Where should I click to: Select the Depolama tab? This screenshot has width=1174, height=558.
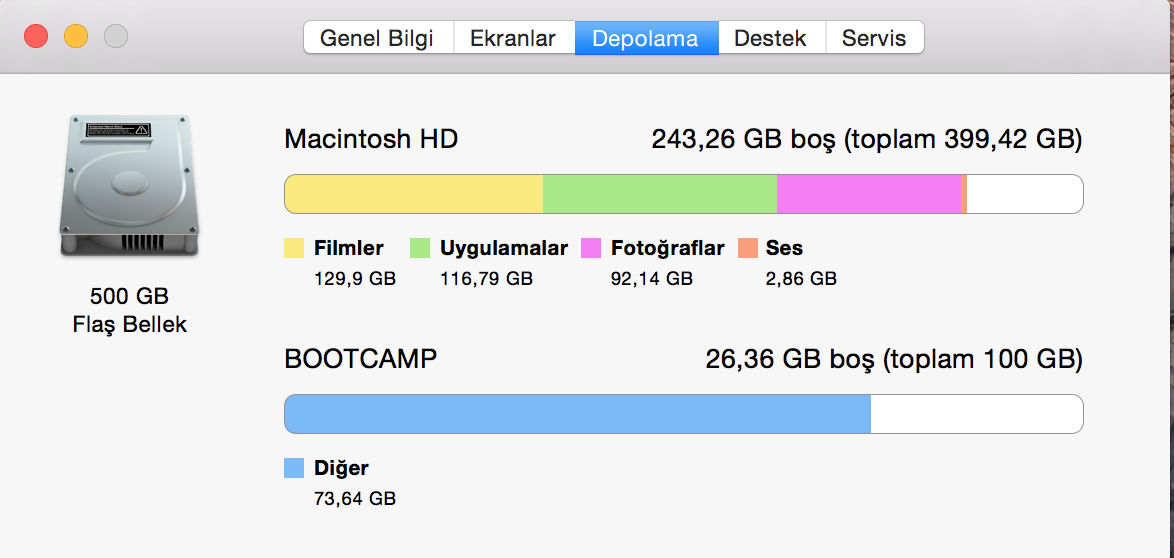coord(646,38)
